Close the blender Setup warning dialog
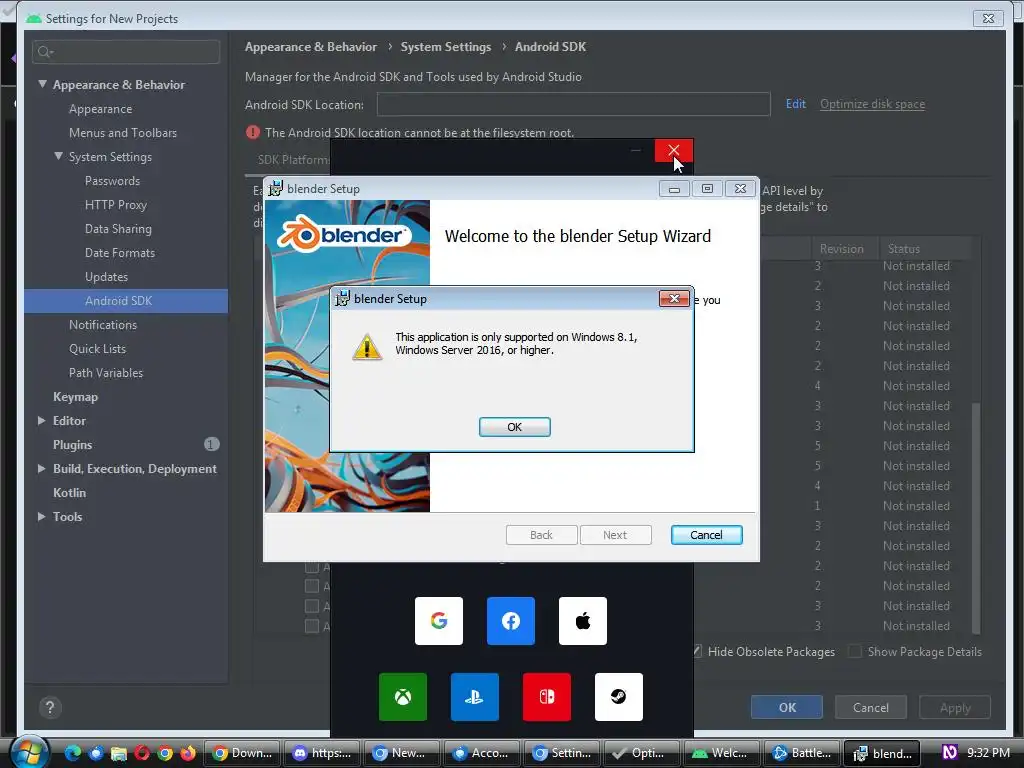The width and height of the screenshot is (1024, 768). tap(674, 298)
